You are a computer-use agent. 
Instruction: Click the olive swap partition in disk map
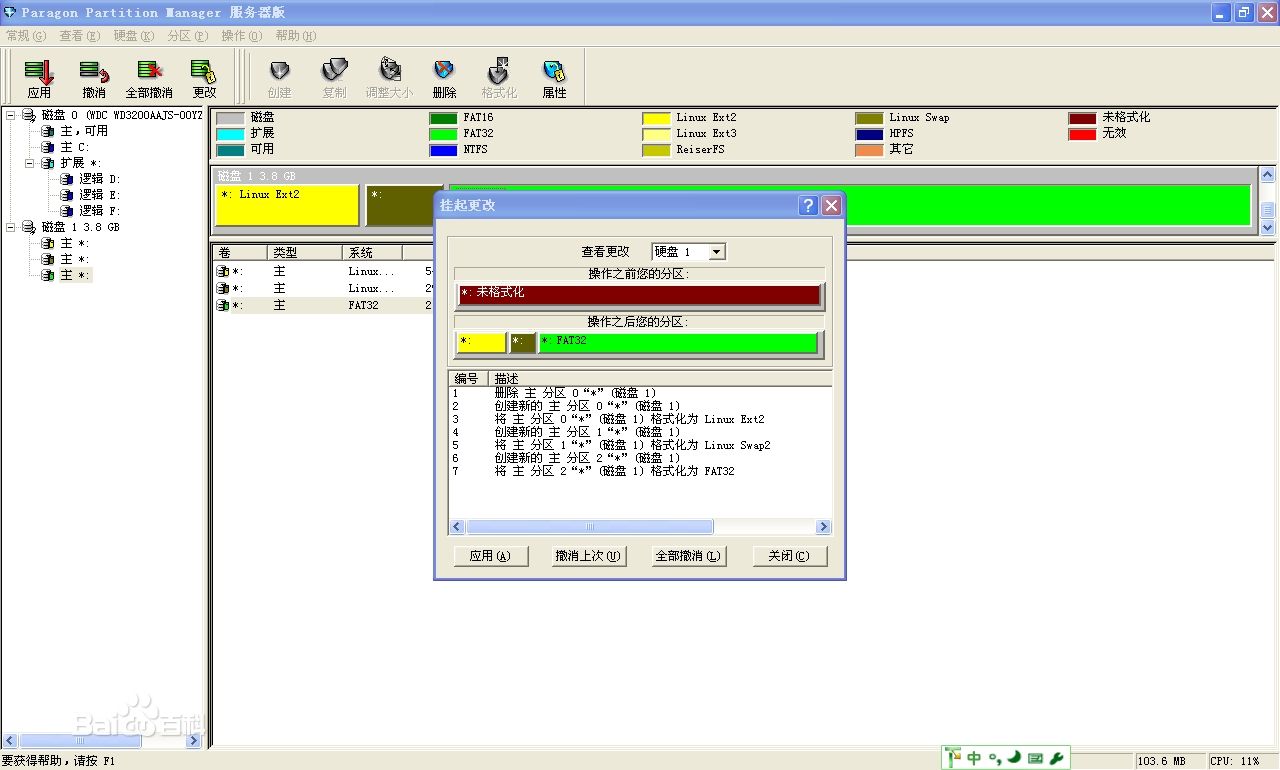pos(405,205)
